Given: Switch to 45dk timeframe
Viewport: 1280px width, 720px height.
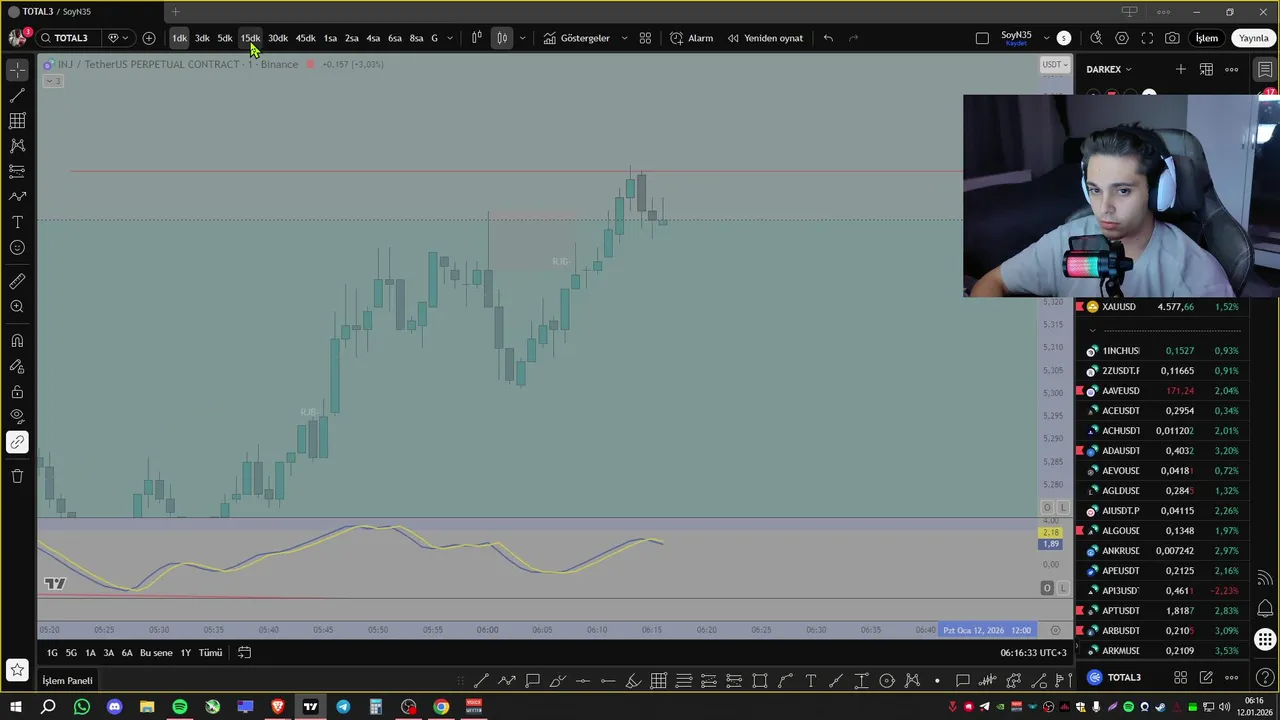Looking at the screenshot, I should point(305,38).
